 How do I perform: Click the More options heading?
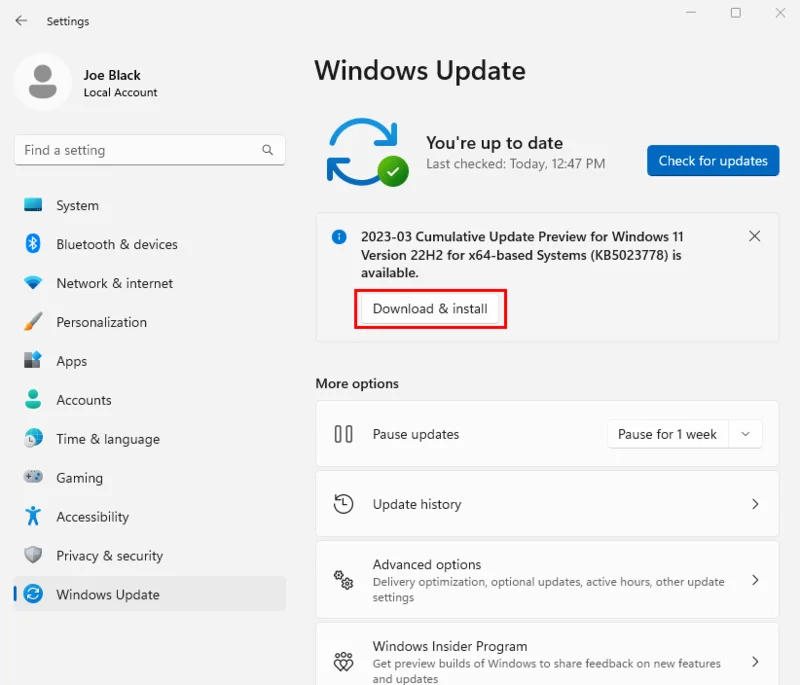357,384
